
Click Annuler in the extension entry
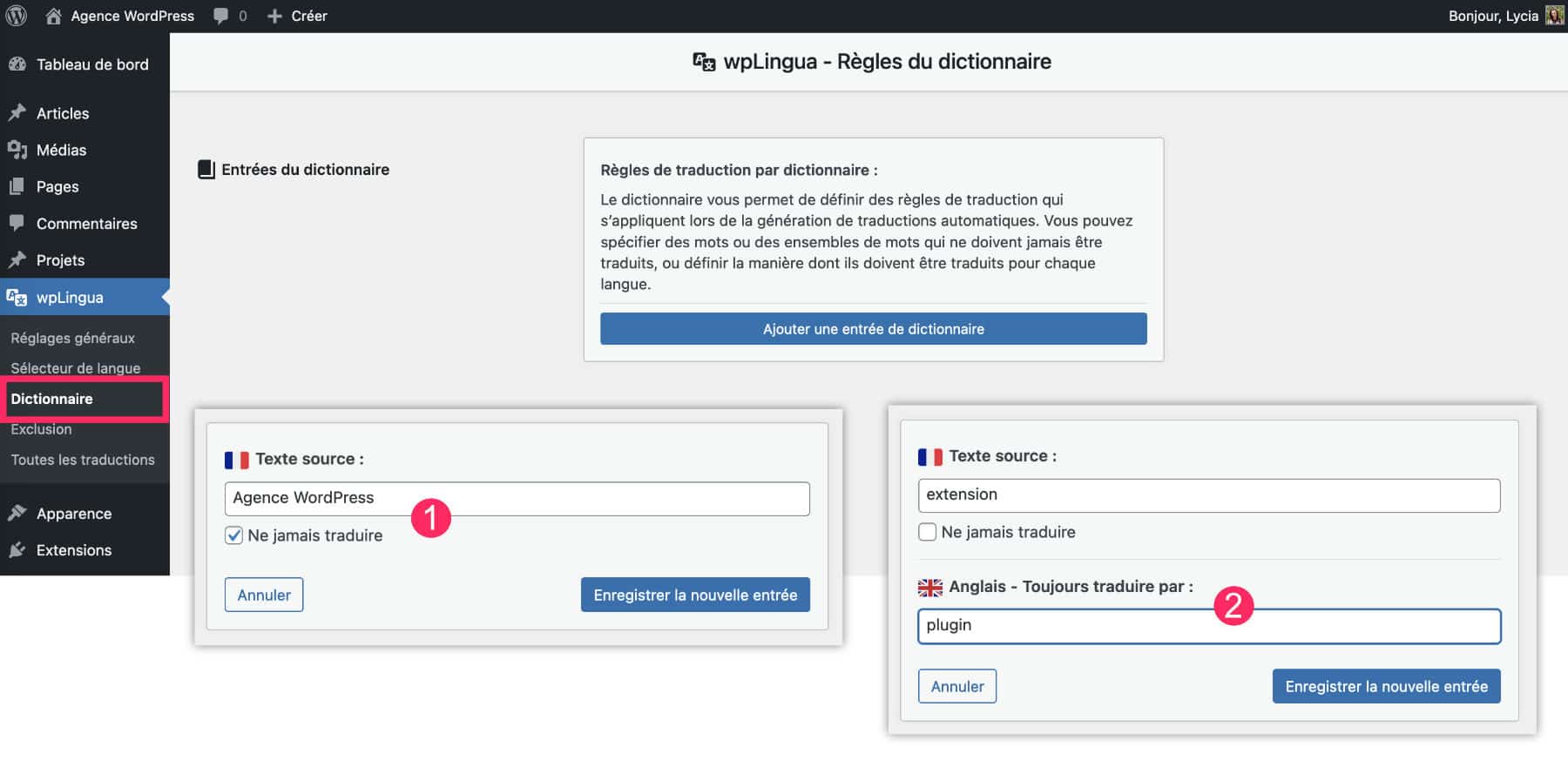click(x=957, y=686)
